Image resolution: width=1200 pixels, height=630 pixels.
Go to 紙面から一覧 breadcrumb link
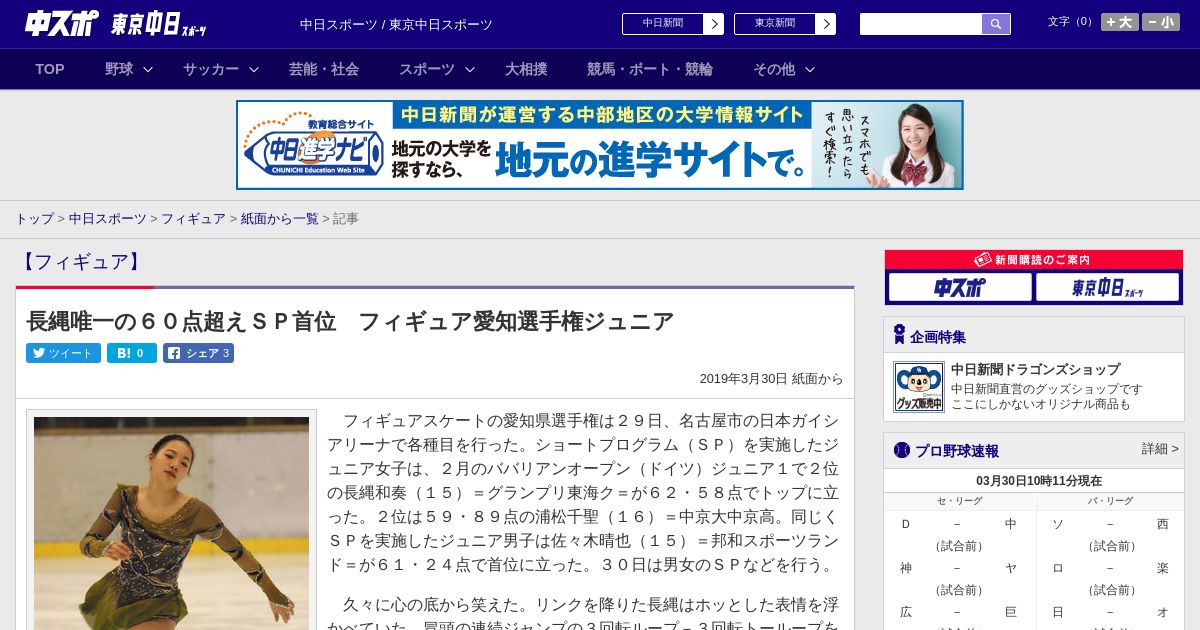pyautogui.click(x=279, y=218)
